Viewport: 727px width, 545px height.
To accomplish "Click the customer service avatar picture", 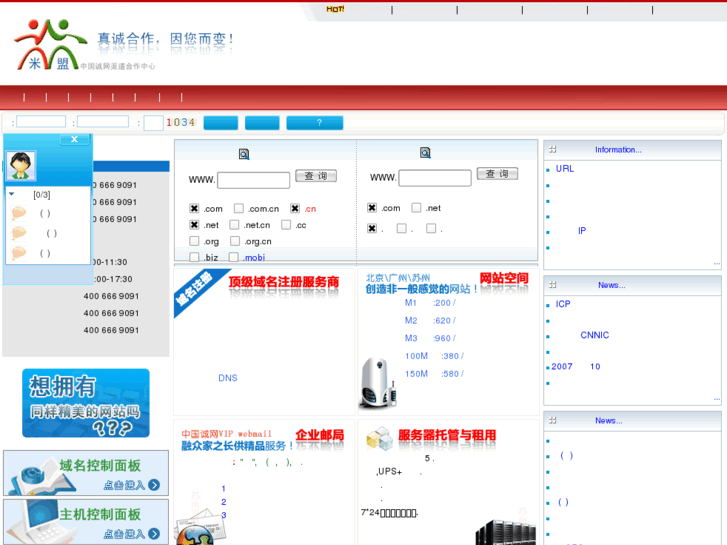I will [21, 165].
